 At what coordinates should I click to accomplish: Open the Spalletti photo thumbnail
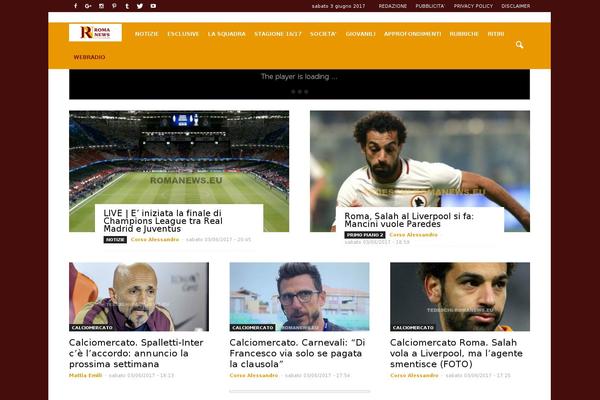coord(139,297)
